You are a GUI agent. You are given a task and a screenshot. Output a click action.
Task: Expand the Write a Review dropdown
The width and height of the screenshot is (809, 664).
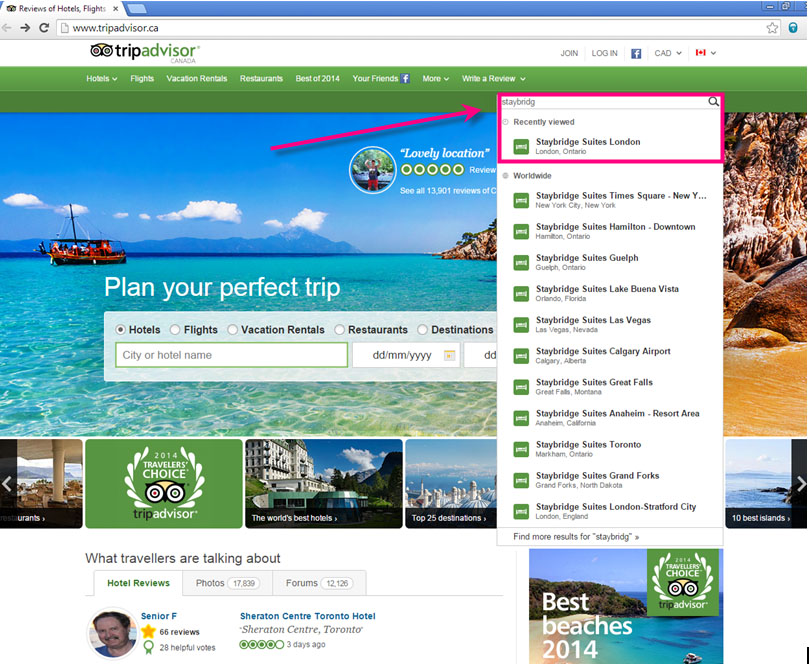494,79
